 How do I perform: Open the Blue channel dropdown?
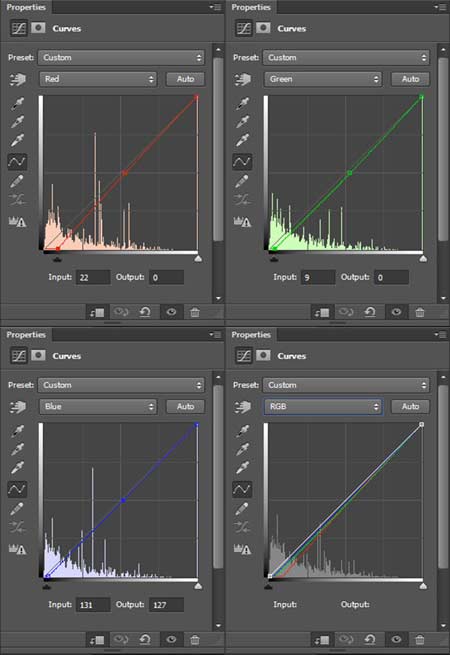[x=98, y=406]
